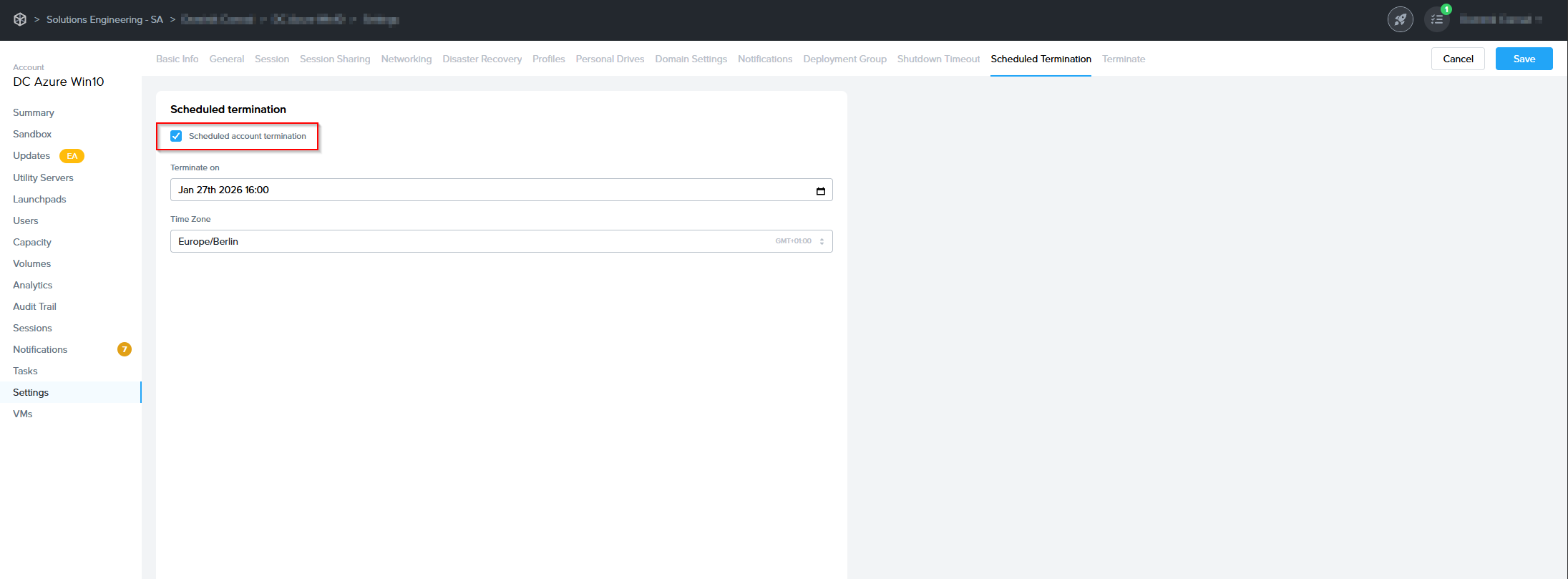Open the task list icon with badge
1568x579 pixels.
(1436, 19)
